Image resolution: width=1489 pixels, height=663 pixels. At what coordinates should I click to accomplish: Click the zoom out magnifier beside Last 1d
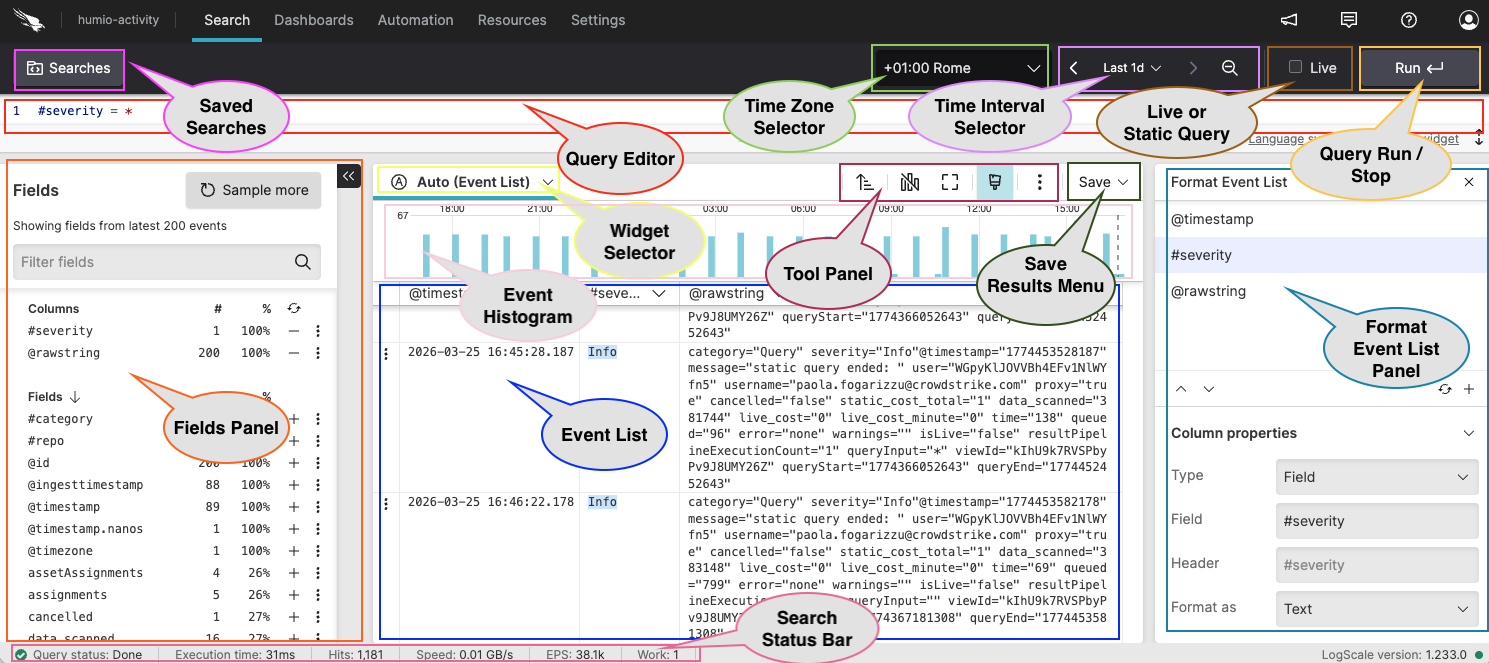1228,68
